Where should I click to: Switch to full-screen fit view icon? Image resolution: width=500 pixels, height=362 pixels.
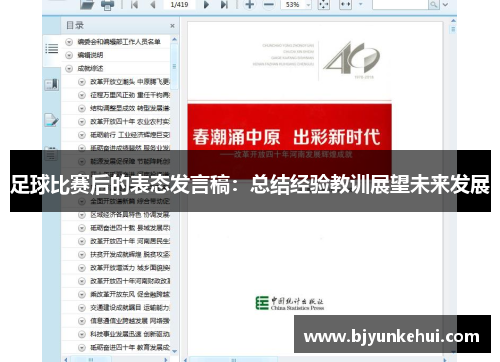tap(324, 5)
